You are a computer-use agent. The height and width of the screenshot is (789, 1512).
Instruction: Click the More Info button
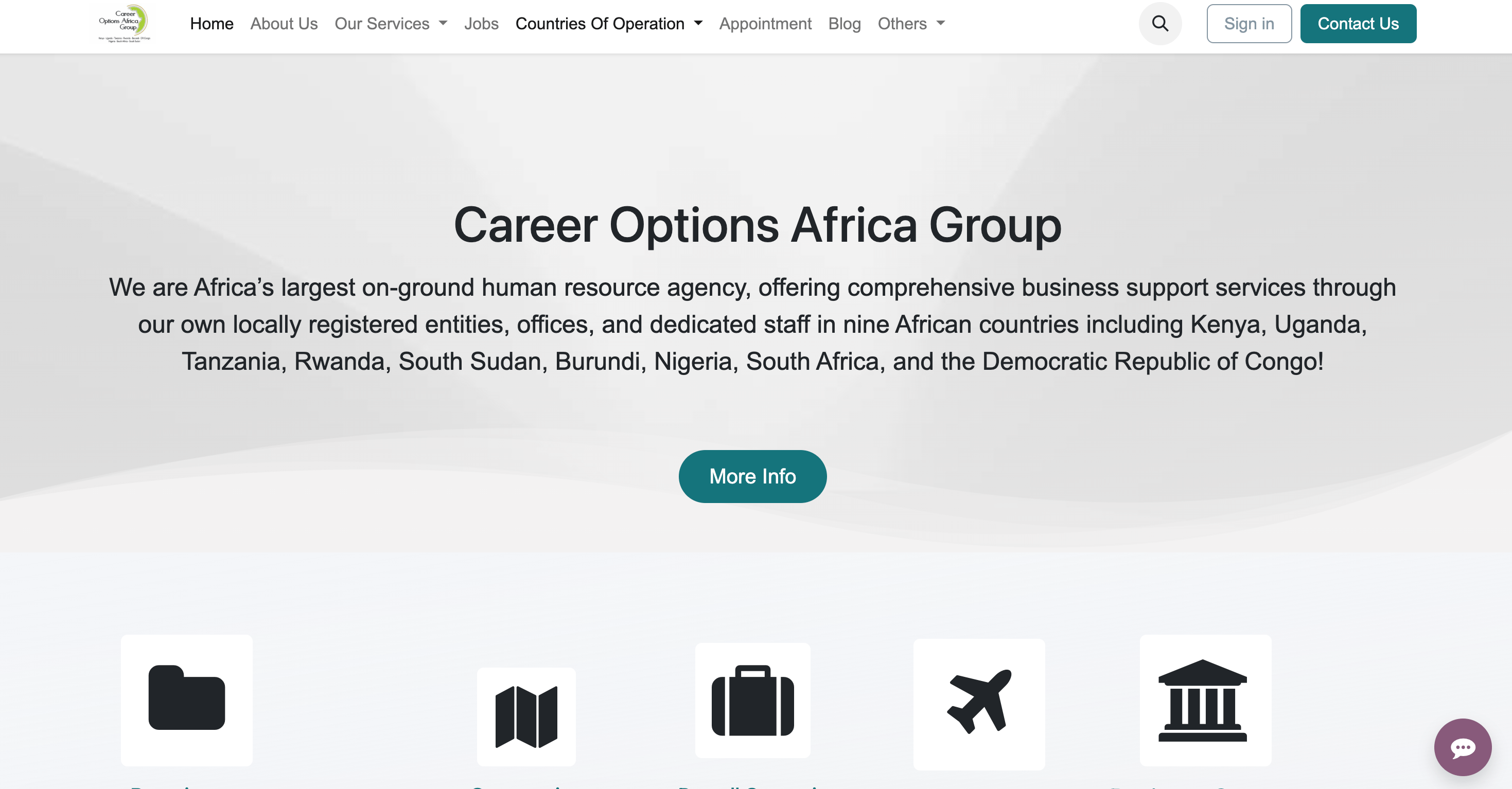click(x=752, y=476)
